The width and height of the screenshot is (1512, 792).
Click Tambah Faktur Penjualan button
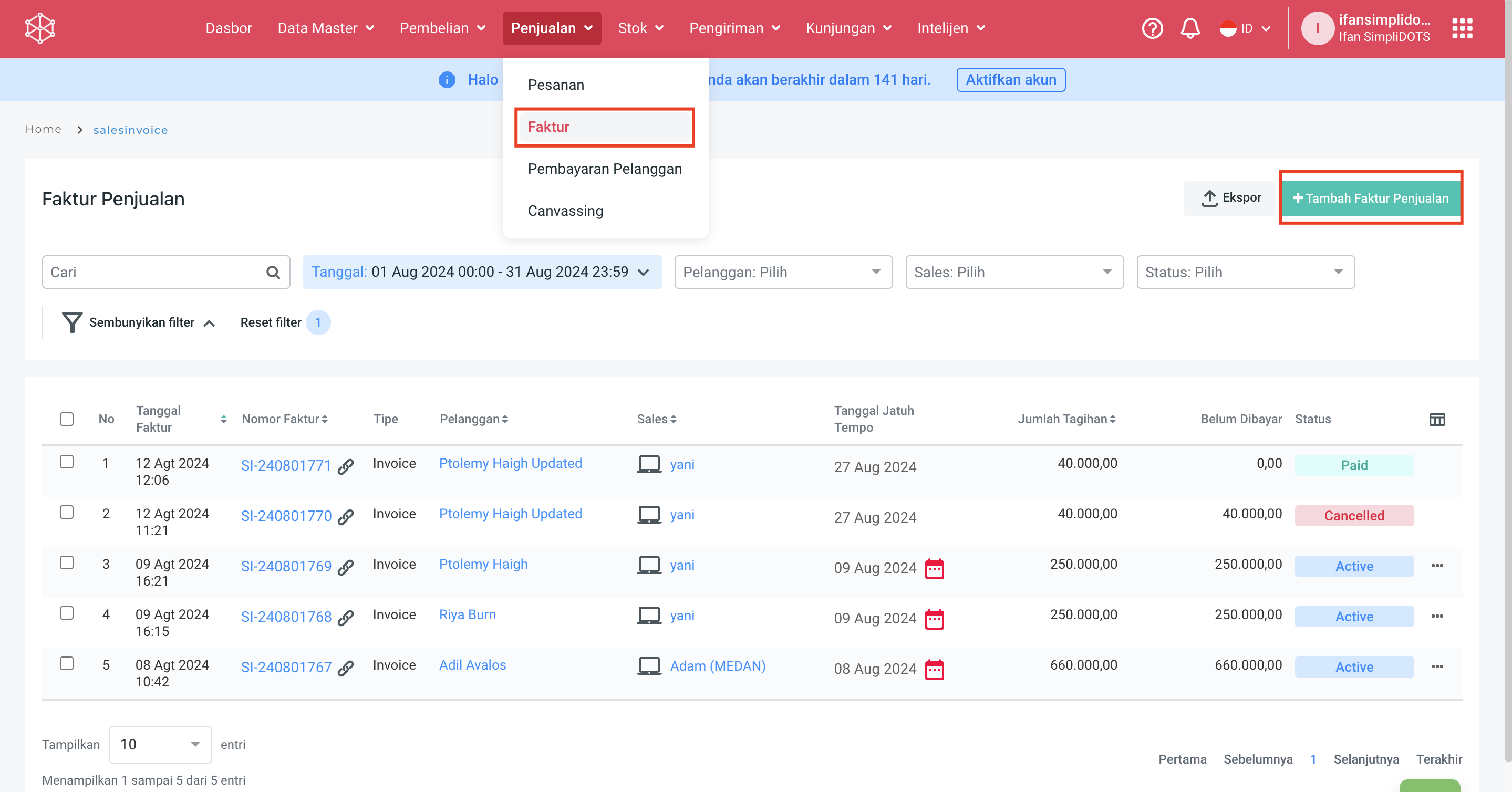[x=1371, y=199]
